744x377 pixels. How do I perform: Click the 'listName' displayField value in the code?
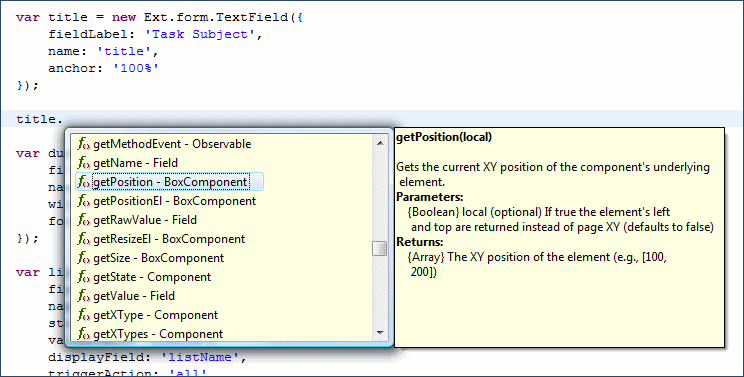200,357
